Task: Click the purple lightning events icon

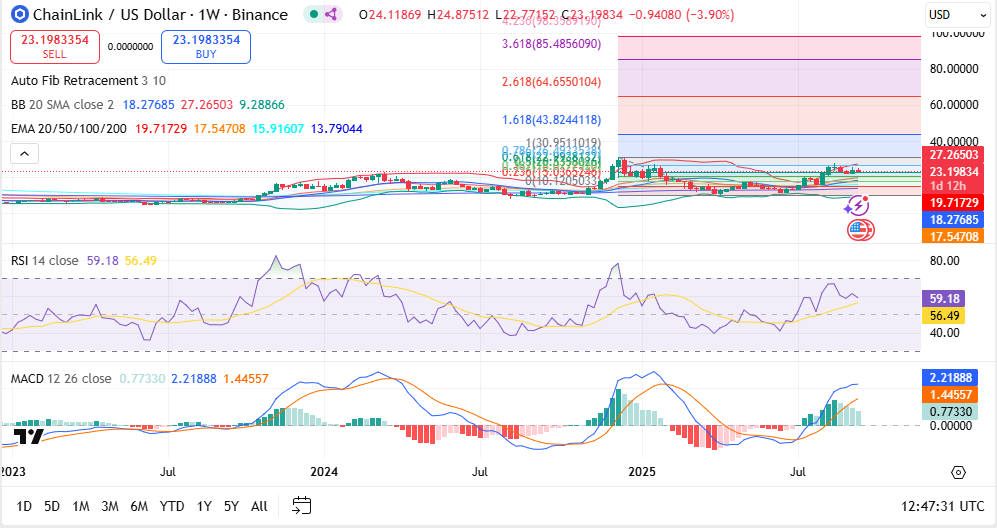Action: [857, 206]
